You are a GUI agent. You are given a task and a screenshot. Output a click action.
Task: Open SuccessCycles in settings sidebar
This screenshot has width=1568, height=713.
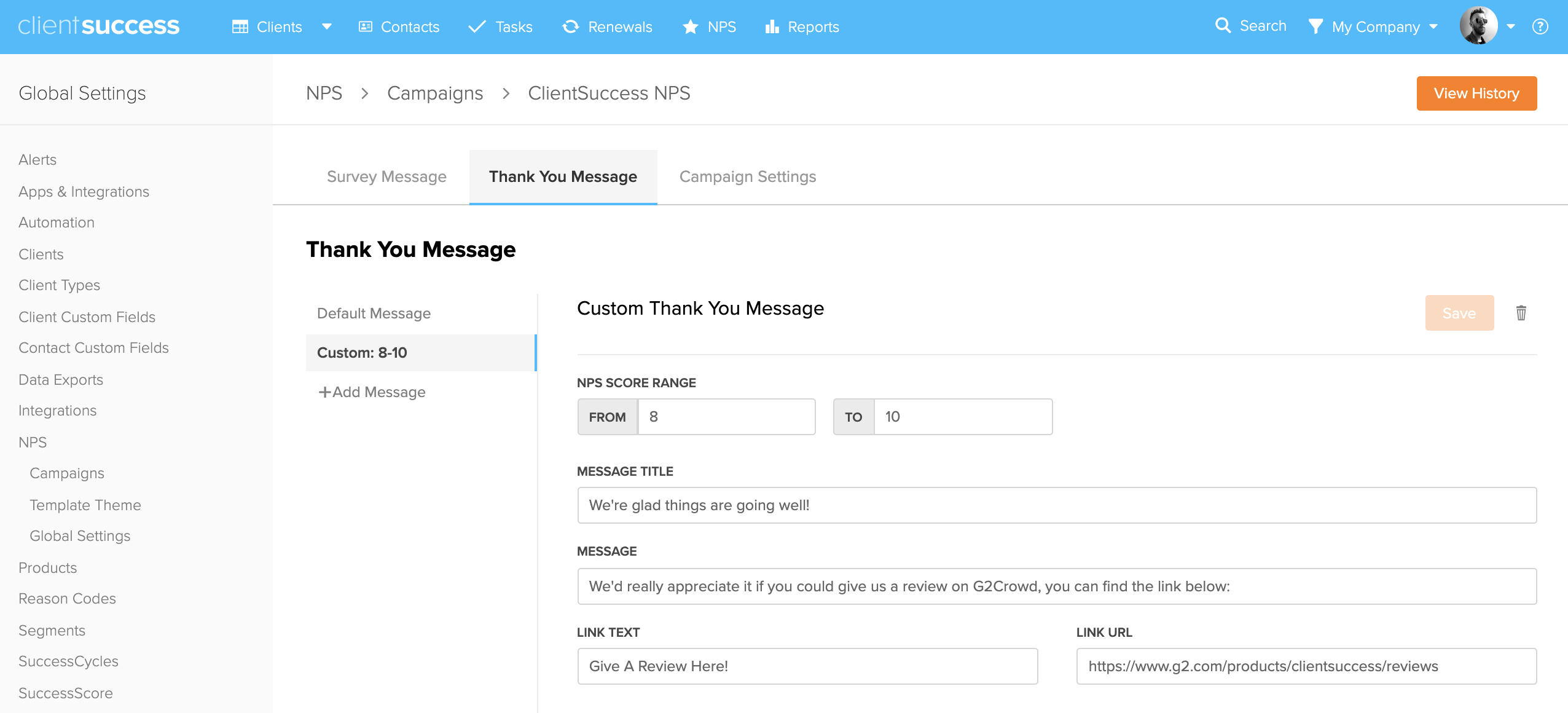(x=68, y=661)
